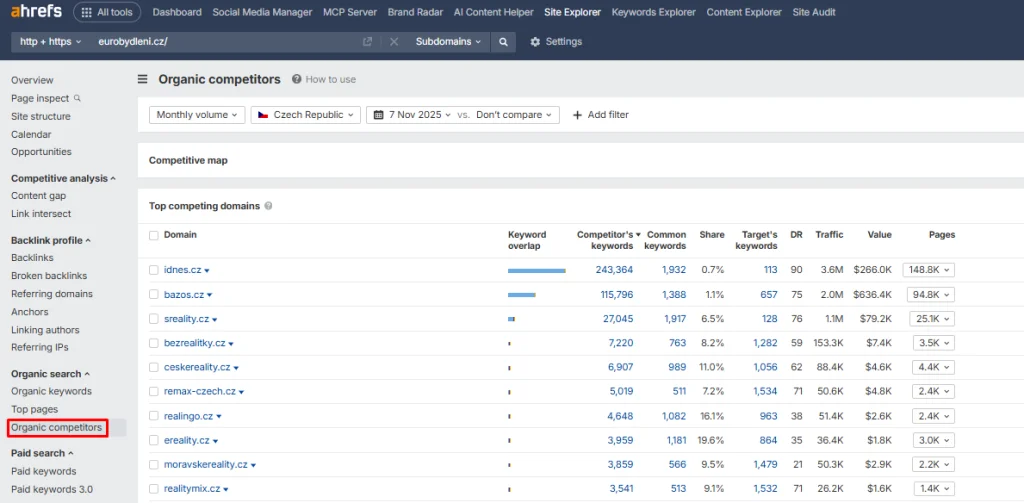Image resolution: width=1024 pixels, height=503 pixels.
Task: Open the dropdown caret next to ereality.cz
Action: point(216,441)
